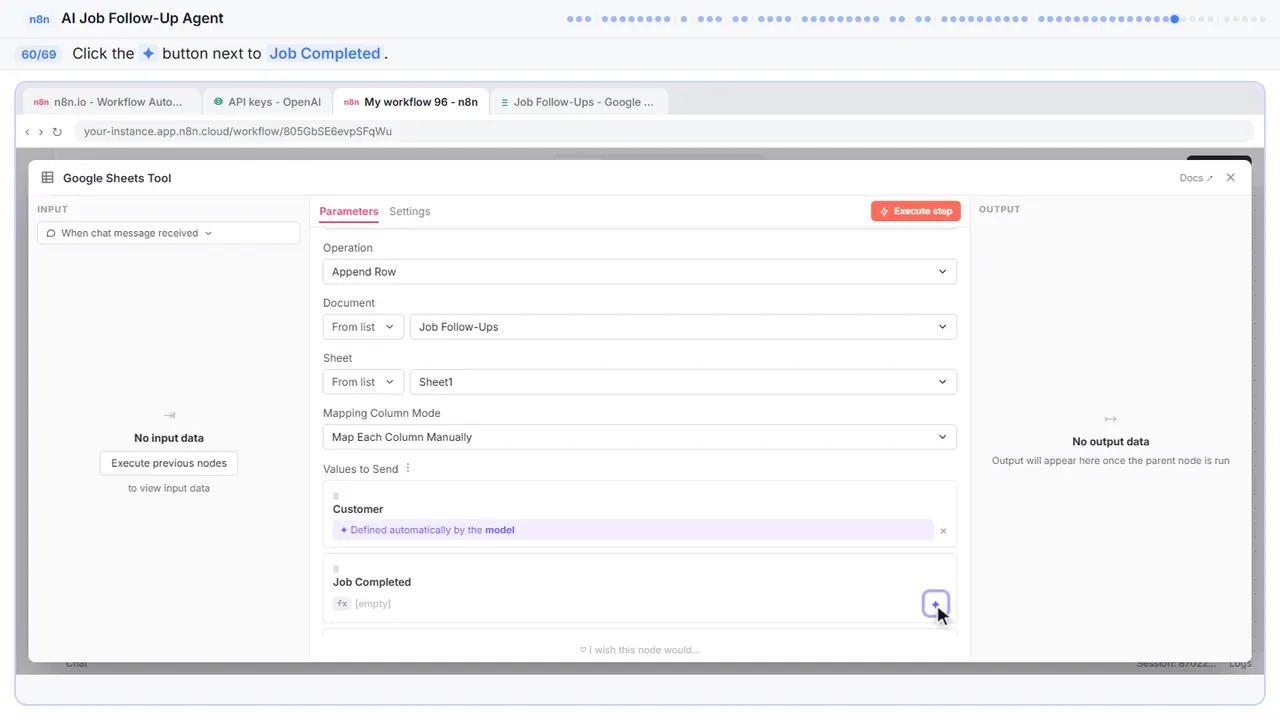Open When chat message received input selector
The width and height of the screenshot is (1280, 720).
pyautogui.click(x=169, y=233)
